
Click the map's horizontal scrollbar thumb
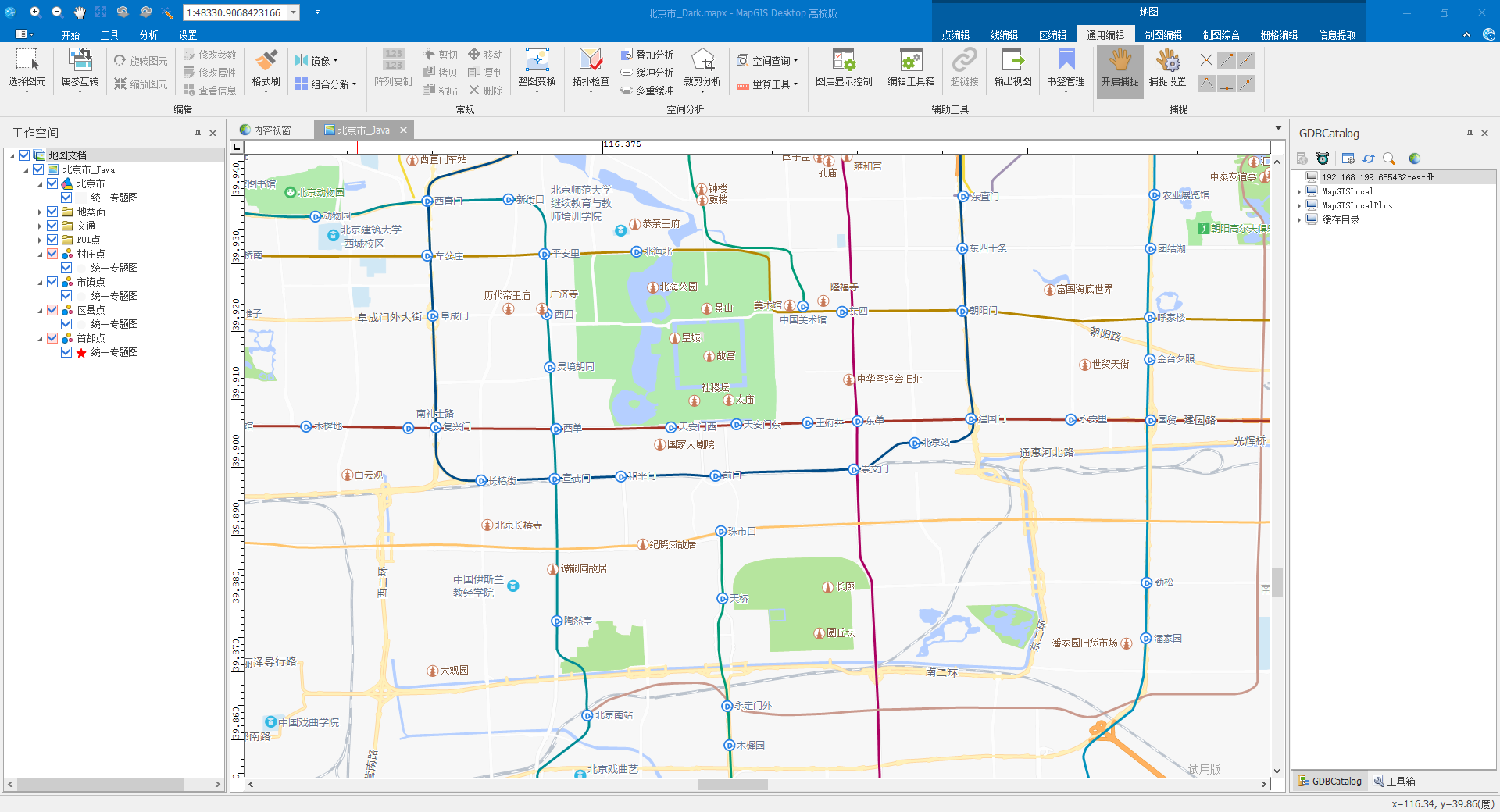click(x=732, y=785)
